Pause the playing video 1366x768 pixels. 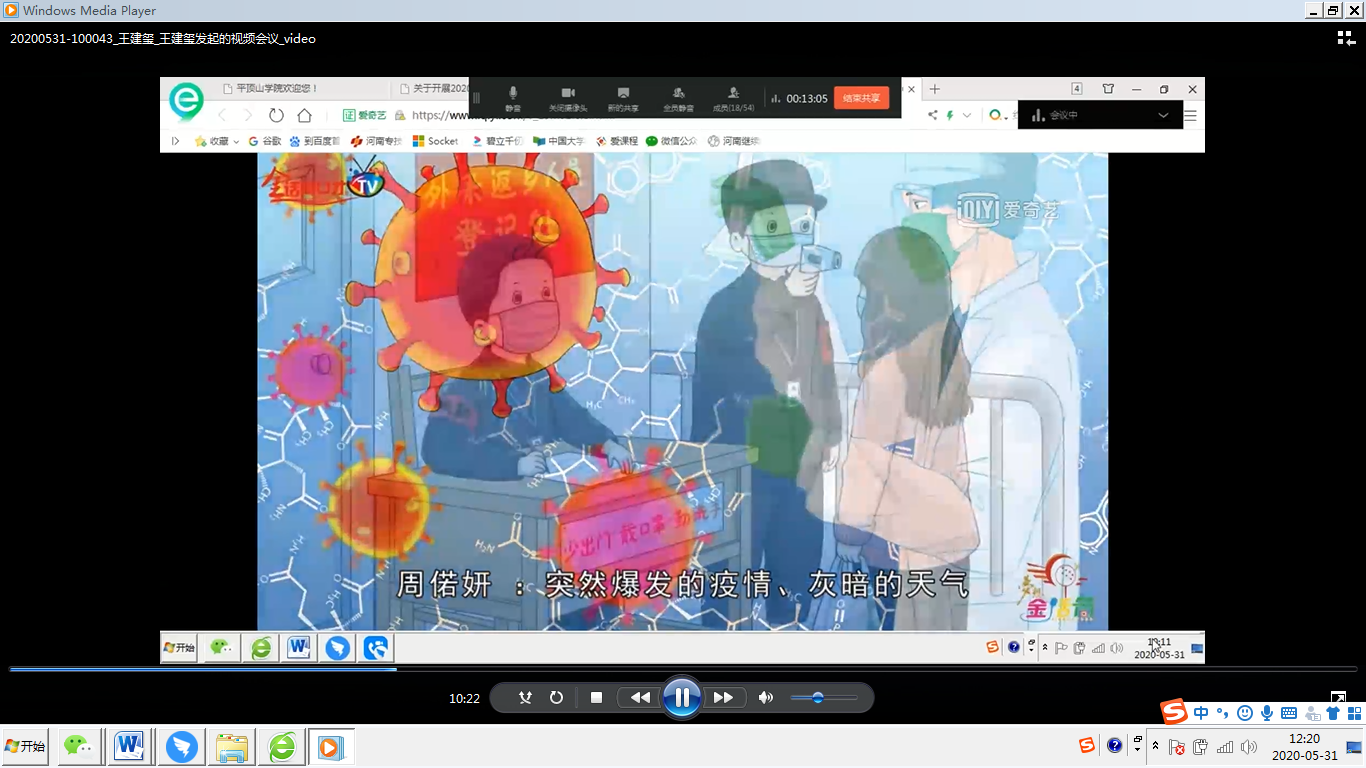[682, 698]
